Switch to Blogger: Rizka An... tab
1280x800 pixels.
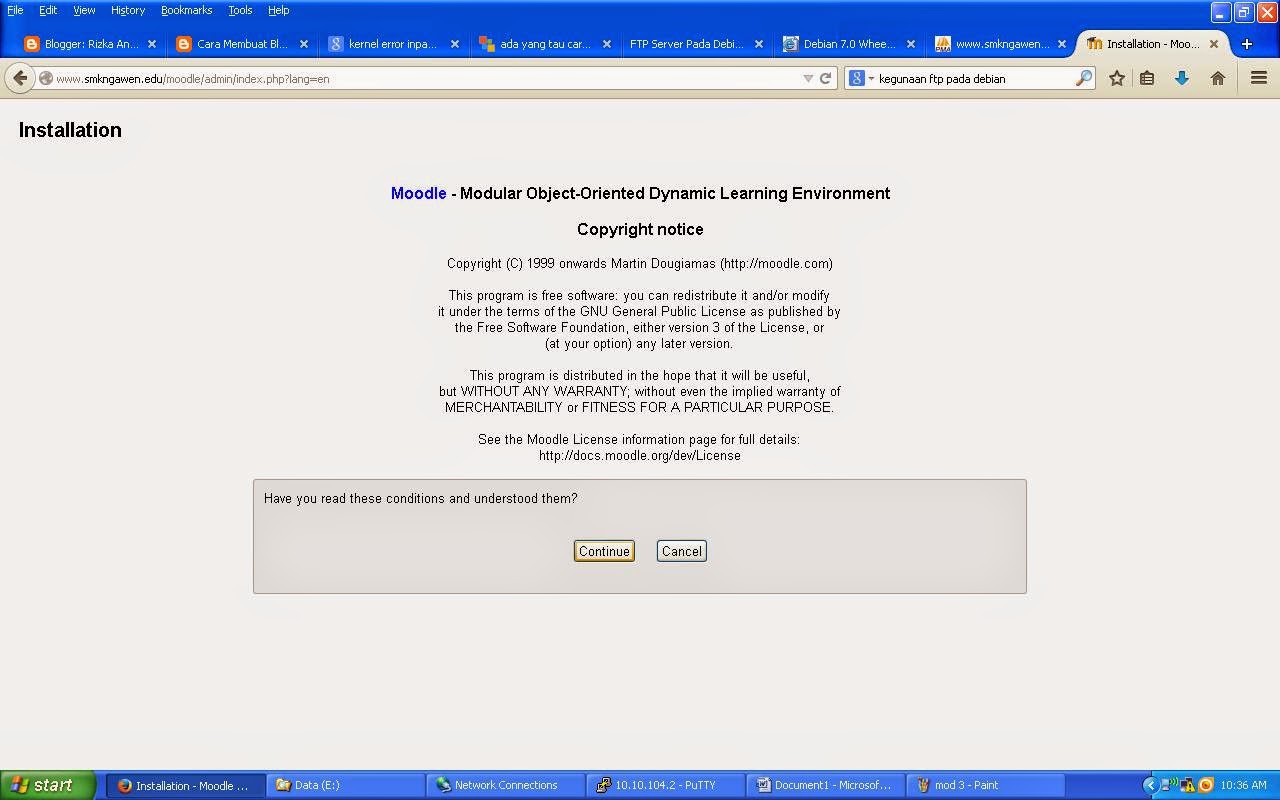pos(90,44)
